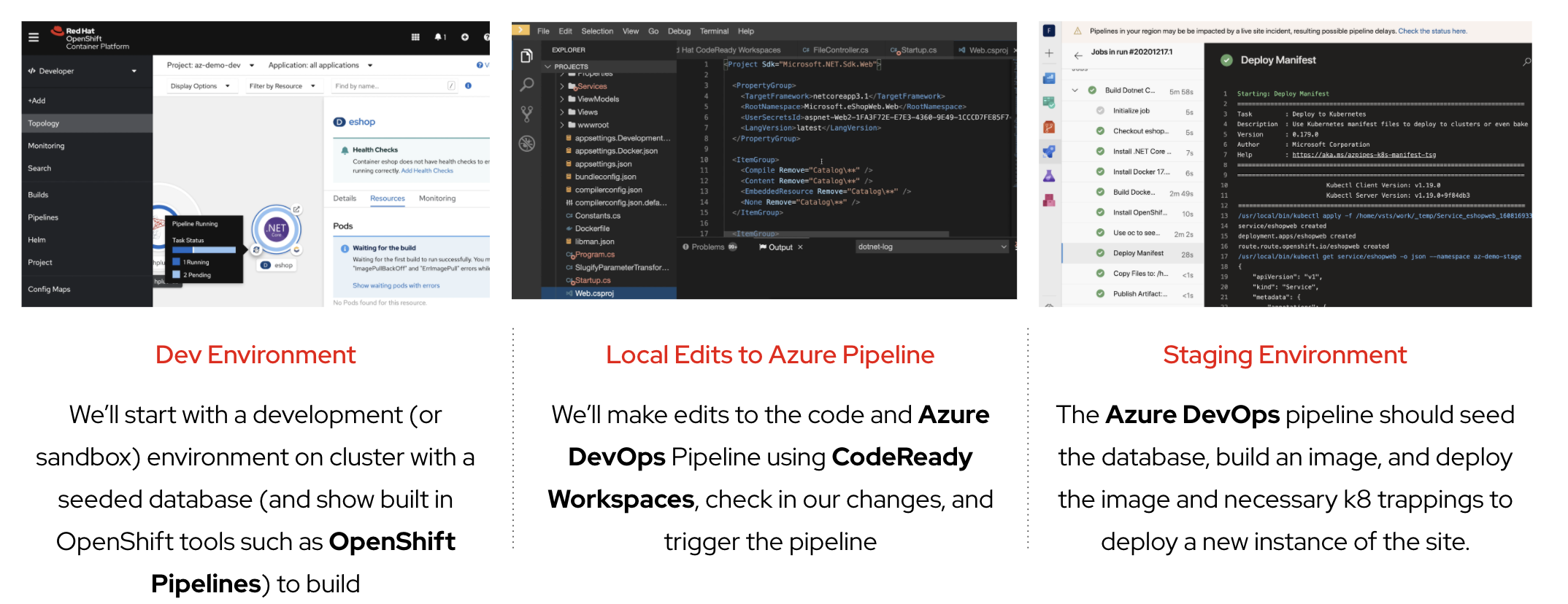
Task: Open the Azure Artifacts icon
Action: pos(1049,200)
